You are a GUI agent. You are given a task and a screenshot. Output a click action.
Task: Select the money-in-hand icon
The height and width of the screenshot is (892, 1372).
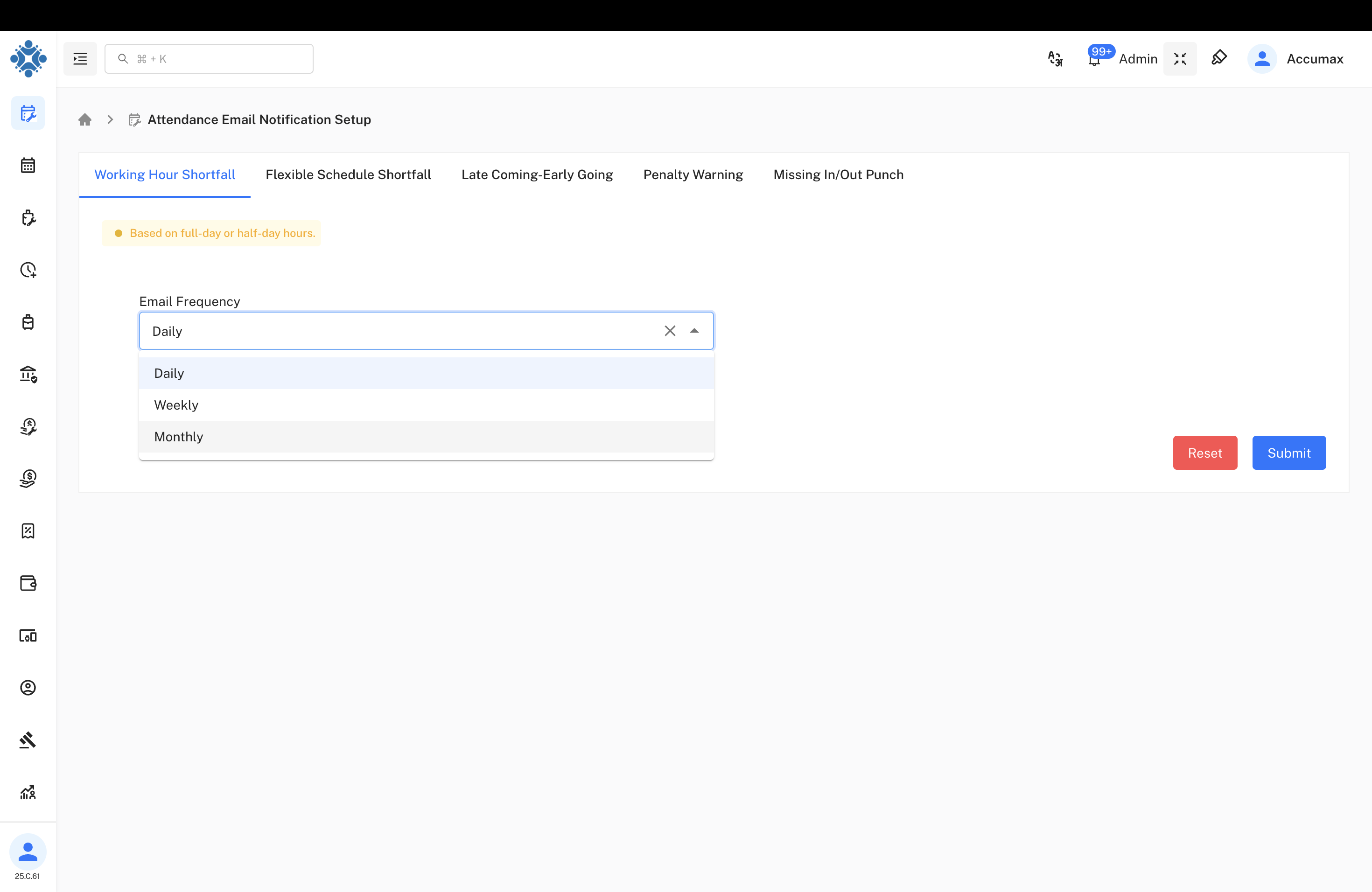pyautogui.click(x=28, y=478)
